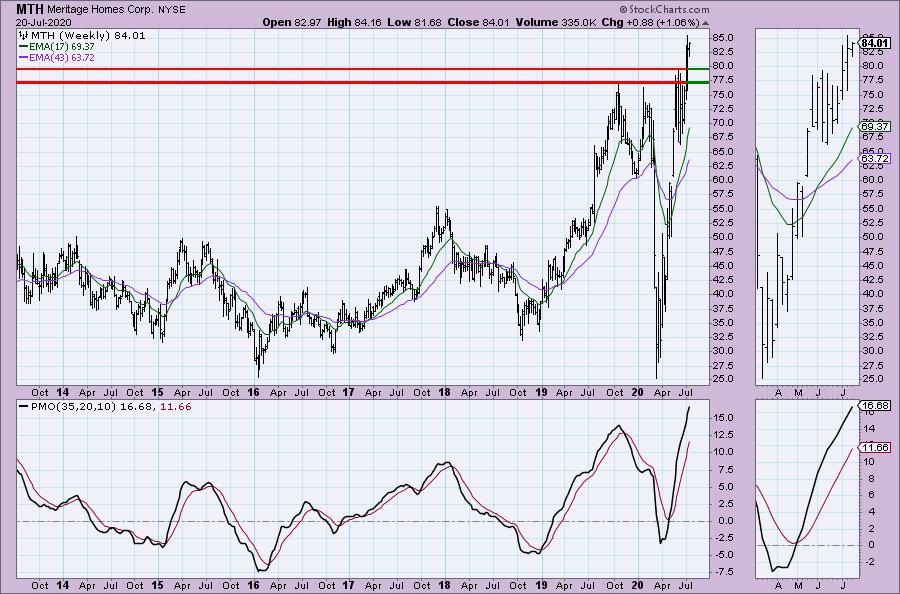Viewport: 900px width, 594px height.
Task: Click the boxed 11.66 PMO signal tag
Action: click(x=875, y=448)
